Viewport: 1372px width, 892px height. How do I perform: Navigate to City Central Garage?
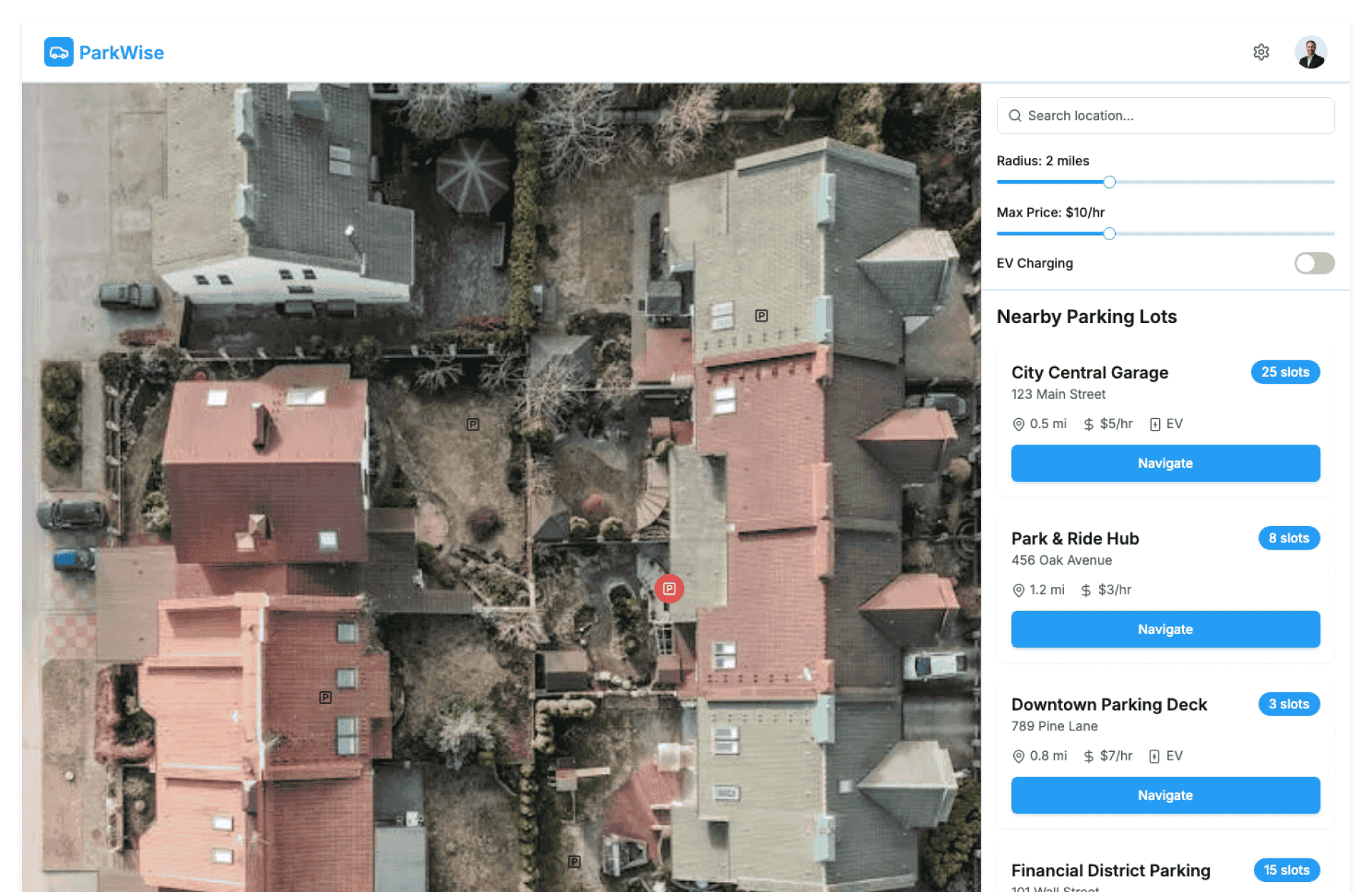tap(1165, 463)
